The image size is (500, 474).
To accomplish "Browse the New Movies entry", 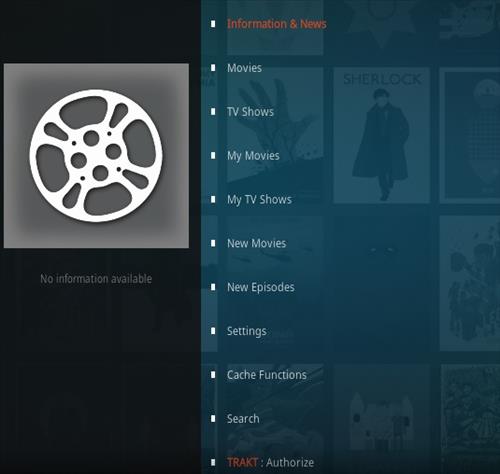I will (x=257, y=243).
